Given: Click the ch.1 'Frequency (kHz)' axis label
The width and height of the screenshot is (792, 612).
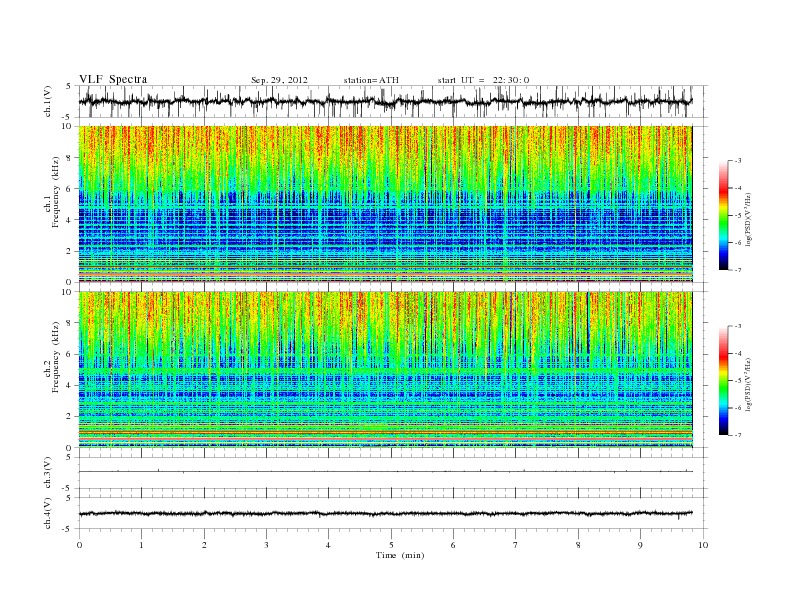Looking at the screenshot, I should [x=56, y=192].
